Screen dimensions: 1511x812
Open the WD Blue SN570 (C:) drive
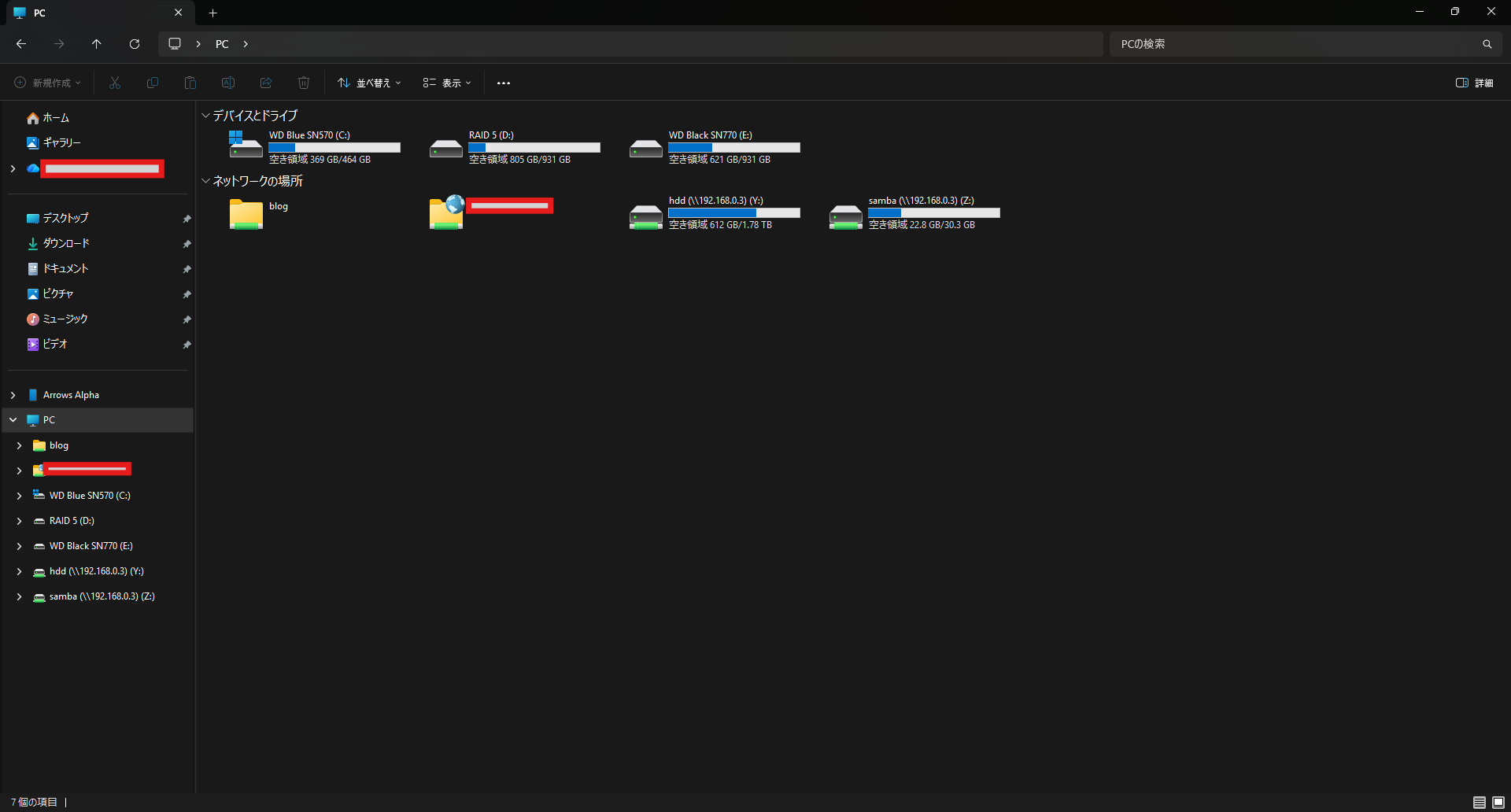click(246, 146)
